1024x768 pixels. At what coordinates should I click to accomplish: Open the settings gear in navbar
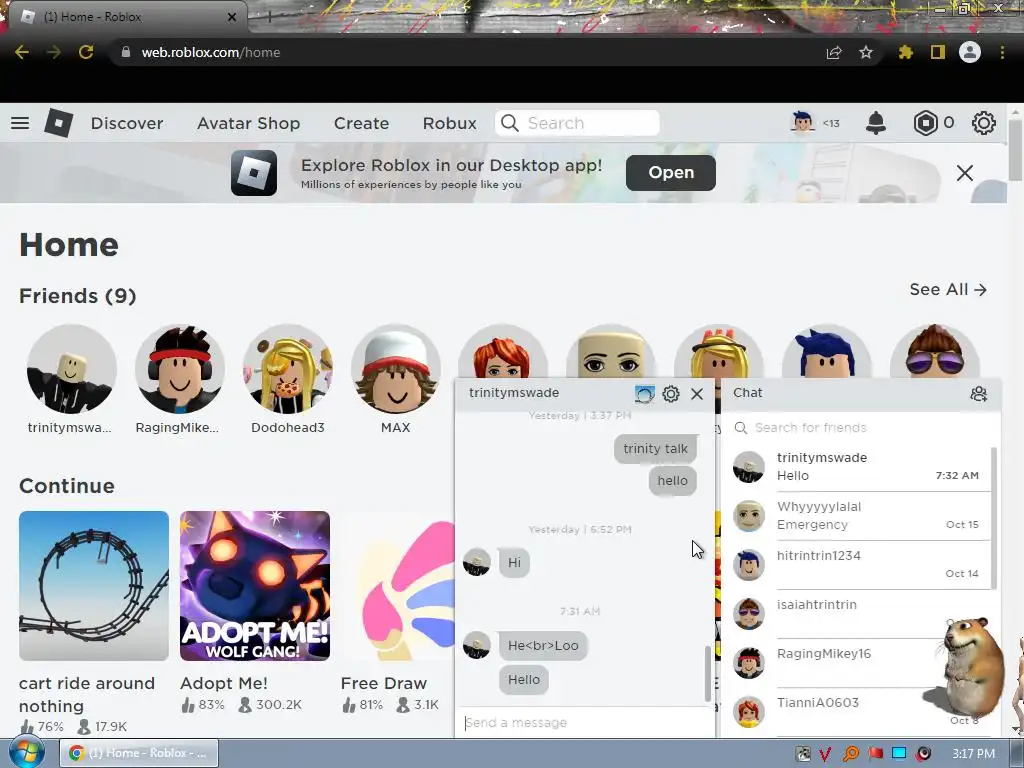click(984, 123)
